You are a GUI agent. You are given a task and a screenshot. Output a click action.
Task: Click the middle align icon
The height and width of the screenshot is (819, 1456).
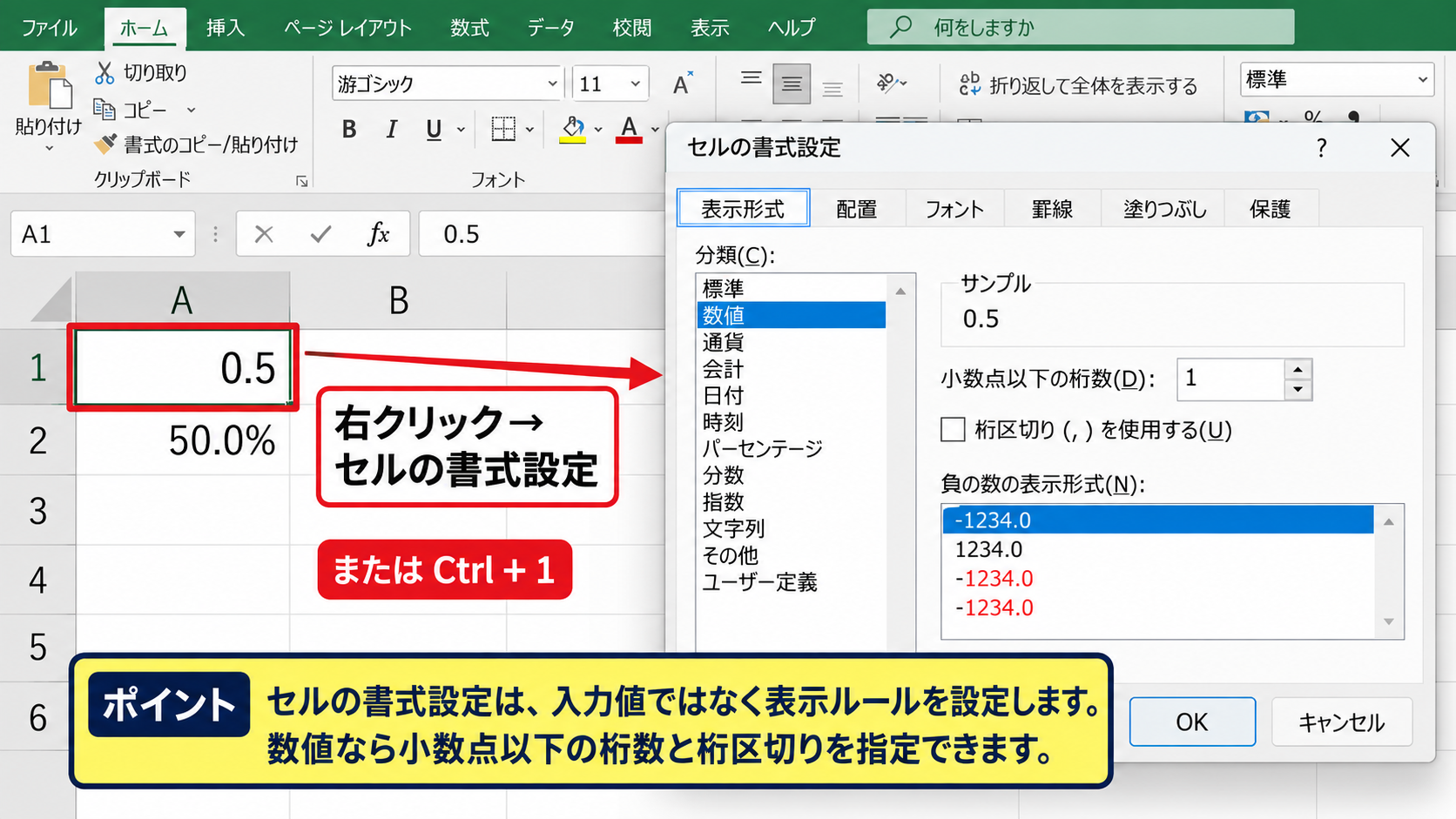[792, 84]
